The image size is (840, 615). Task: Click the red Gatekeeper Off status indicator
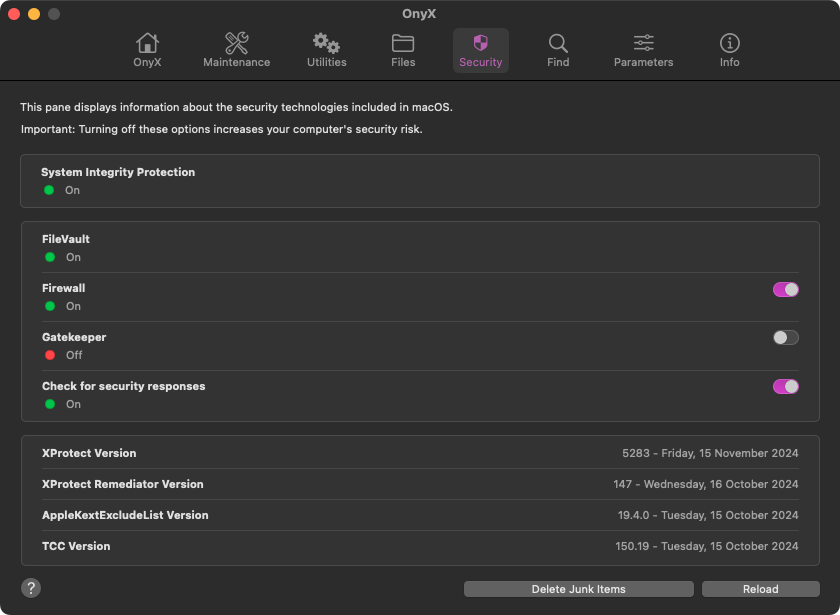(x=50, y=355)
